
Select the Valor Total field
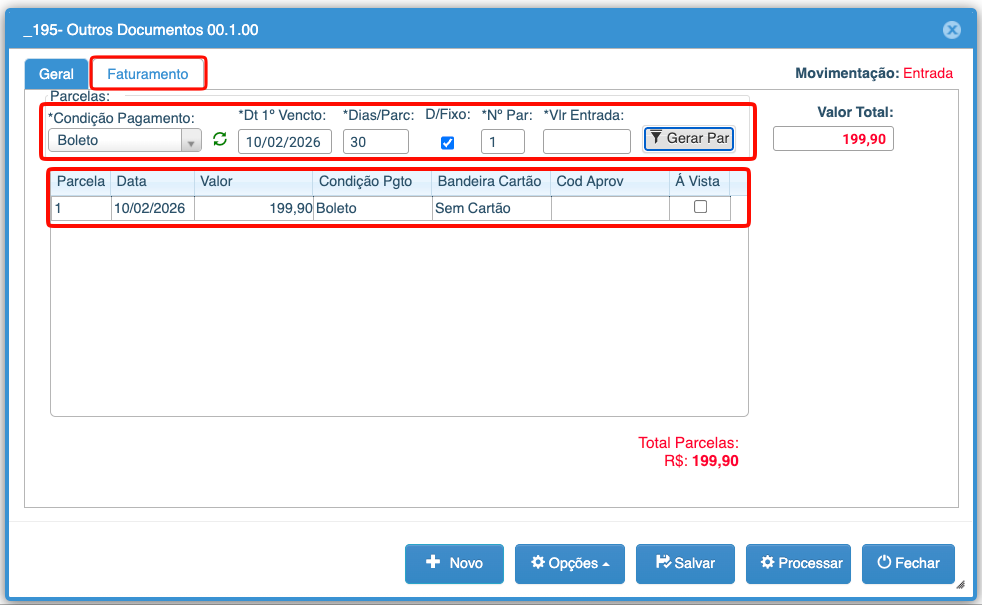tap(832, 139)
